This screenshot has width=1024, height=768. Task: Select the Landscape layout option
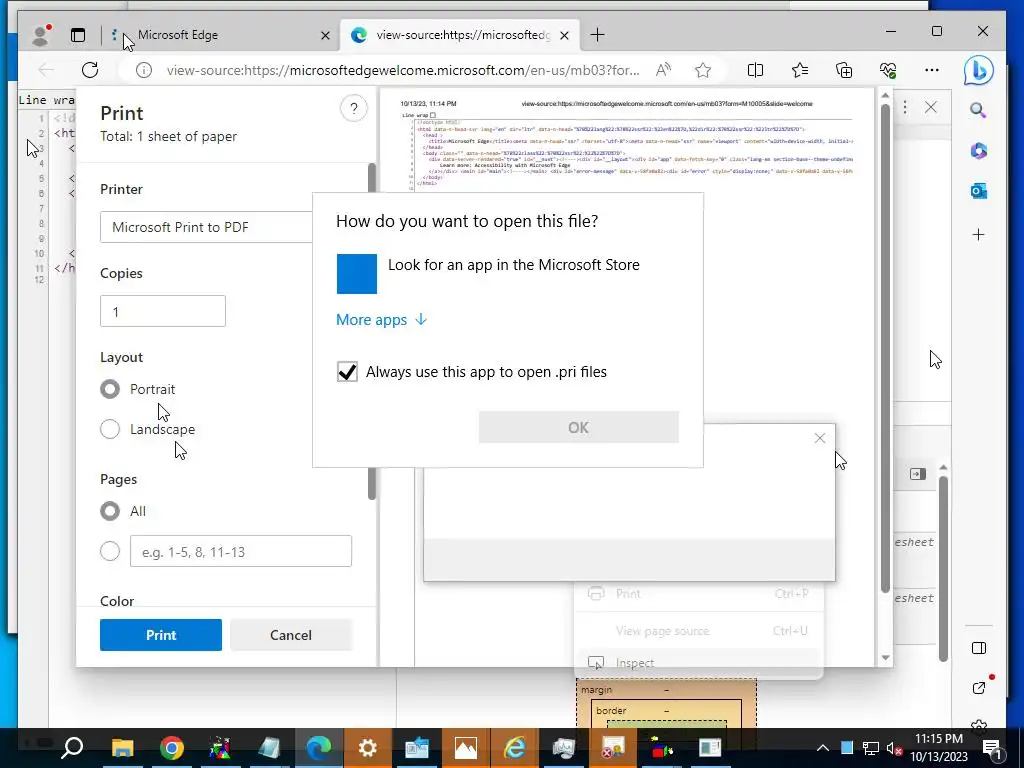pyautogui.click(x=110, y=429)
